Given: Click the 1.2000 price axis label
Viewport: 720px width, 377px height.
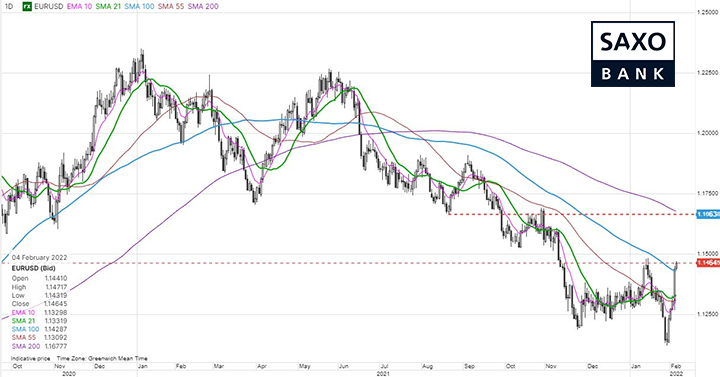Looking at the screenshot, I should coord(708,133).
